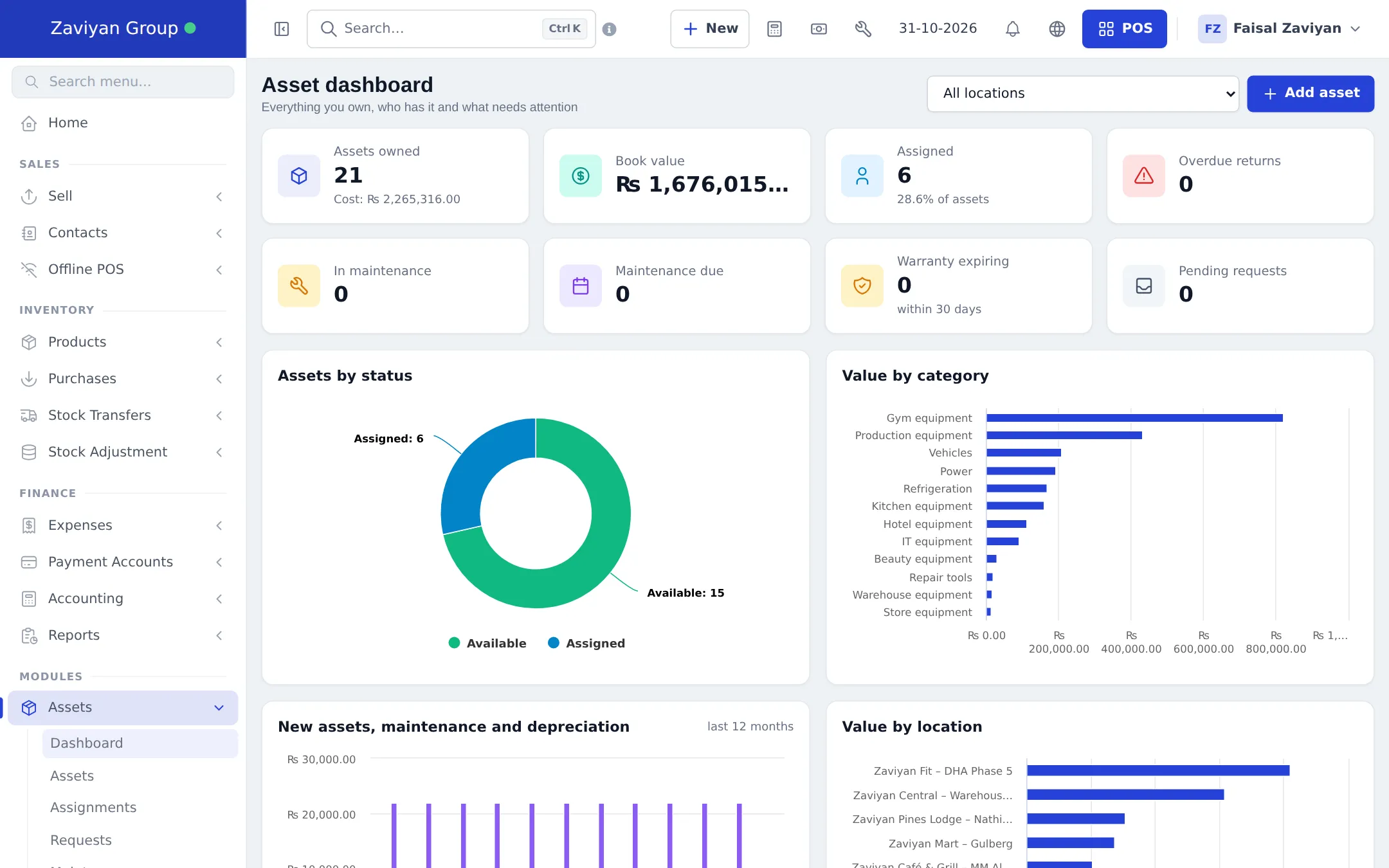
Task: Click the globe language icon
Action: 1057,29
